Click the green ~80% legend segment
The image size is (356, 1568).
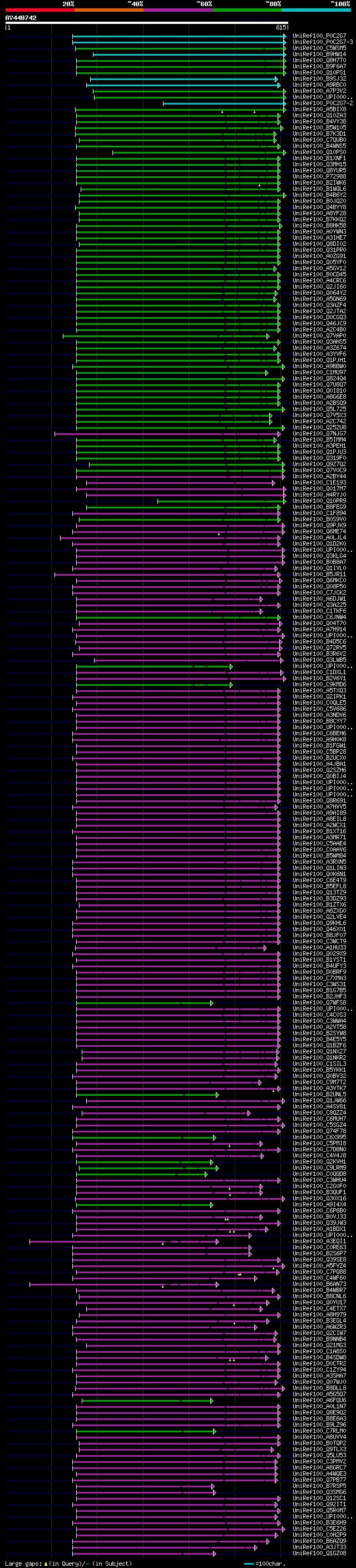tap(247, 10)
